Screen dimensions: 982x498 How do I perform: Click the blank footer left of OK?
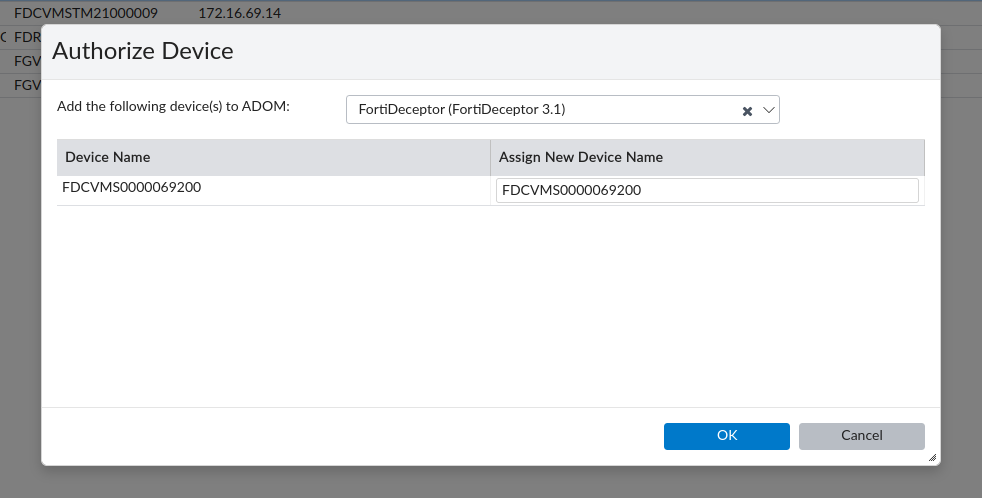coord(350,436)
